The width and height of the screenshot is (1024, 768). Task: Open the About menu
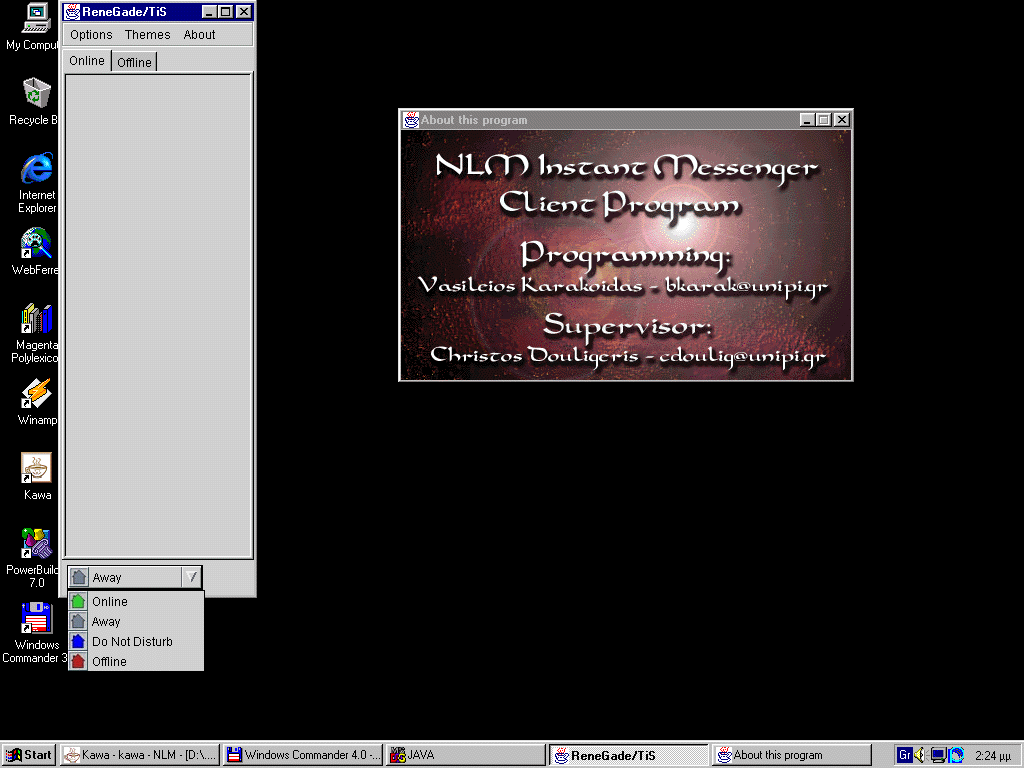(x=199, y=35)
